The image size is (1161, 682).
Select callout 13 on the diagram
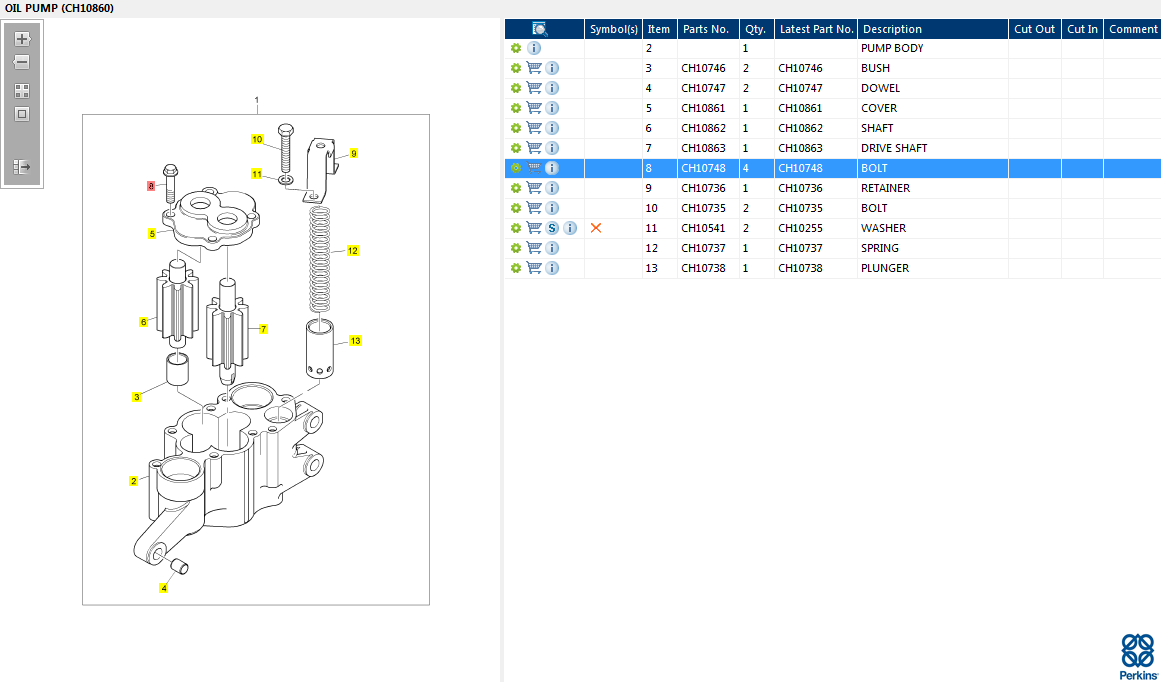[x=355, y=341]
